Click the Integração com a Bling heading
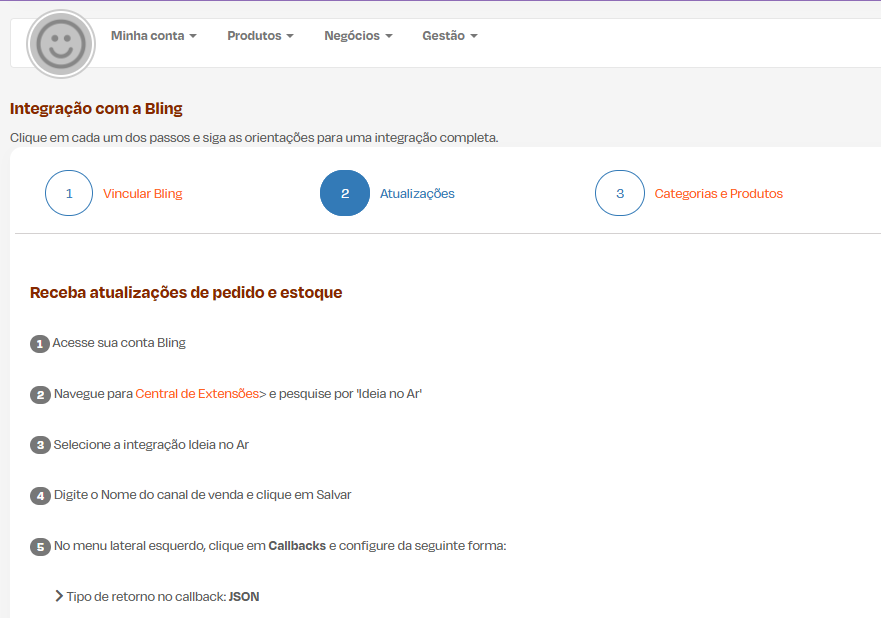The height and width of the screenshot is (618, 881). click(96, 108)
